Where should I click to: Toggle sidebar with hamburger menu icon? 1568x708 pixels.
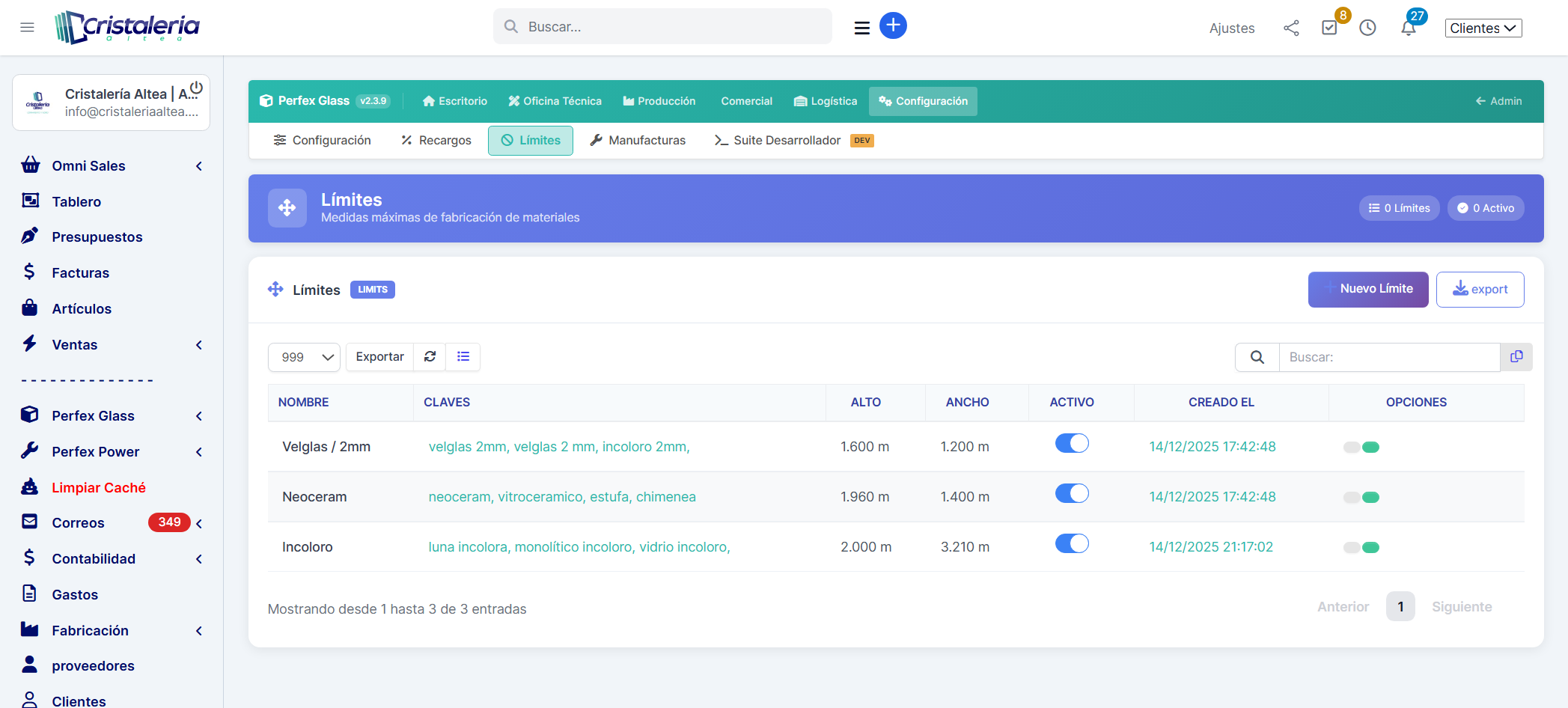(28, 28)
